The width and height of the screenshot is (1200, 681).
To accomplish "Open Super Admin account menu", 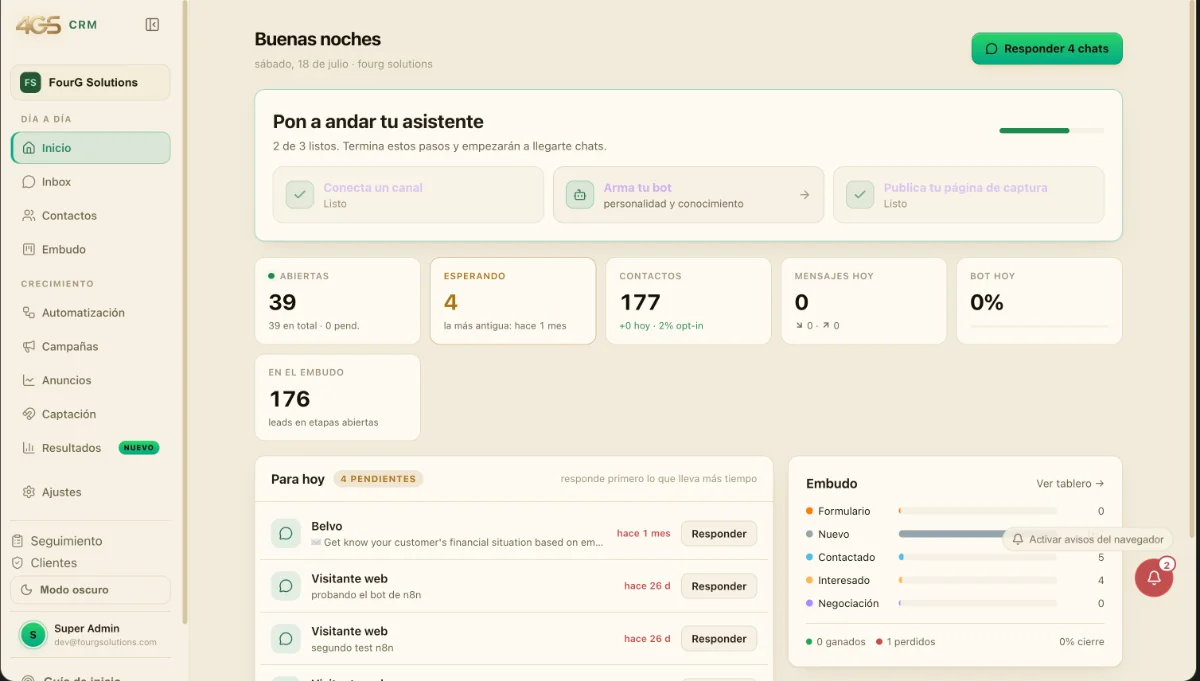I will click(91, 634).
